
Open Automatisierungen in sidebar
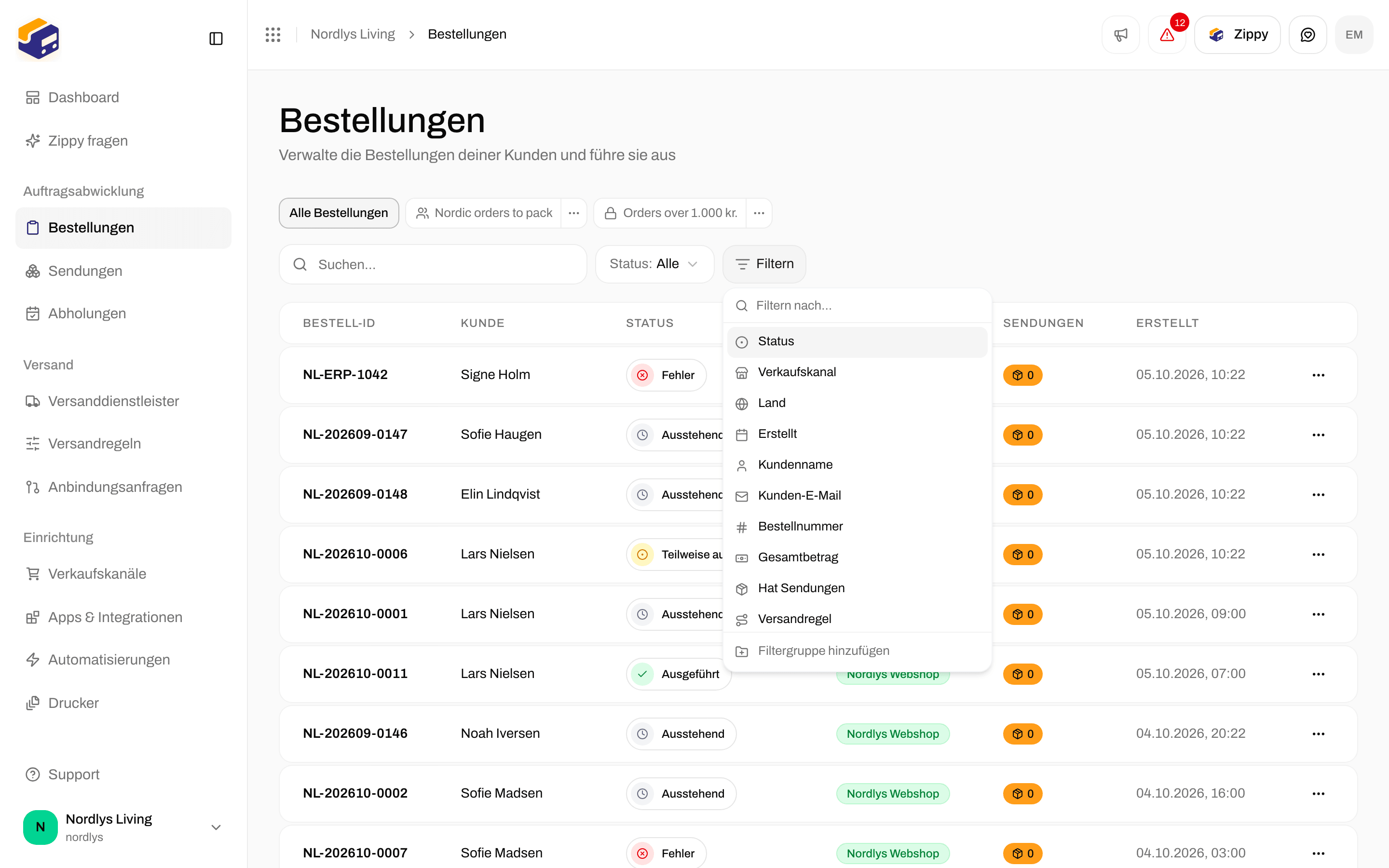[x=123, y=660]
